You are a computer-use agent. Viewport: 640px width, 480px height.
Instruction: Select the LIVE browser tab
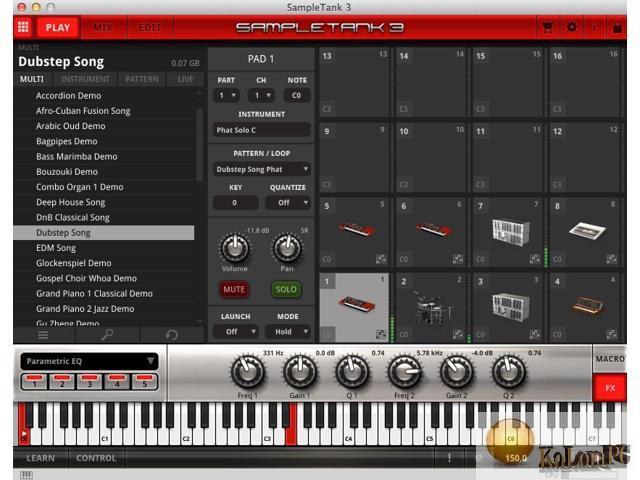click(x=185, y=79)
